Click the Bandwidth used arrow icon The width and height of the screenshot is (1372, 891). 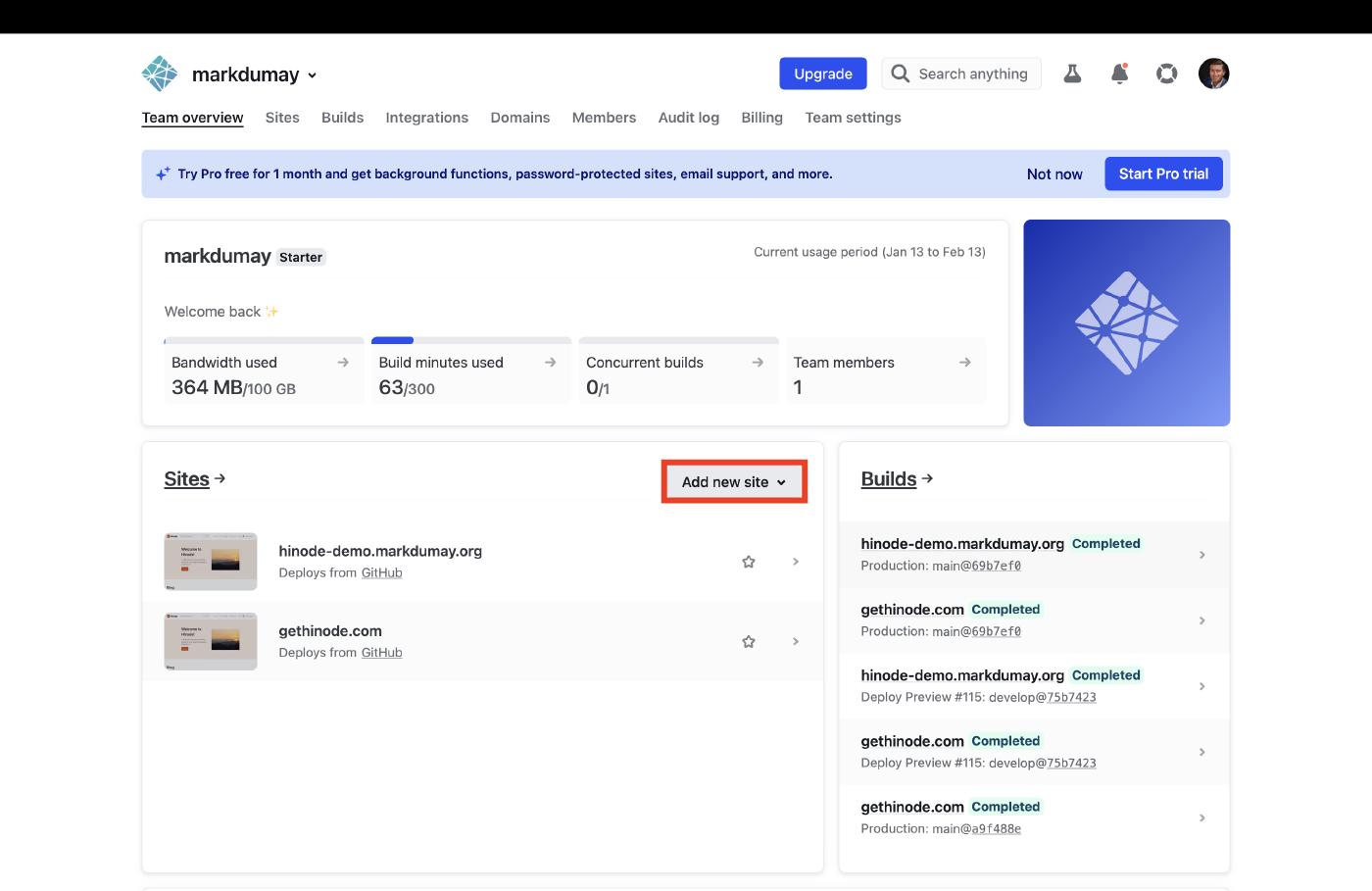pyautogui.click(x=343, y=363)
